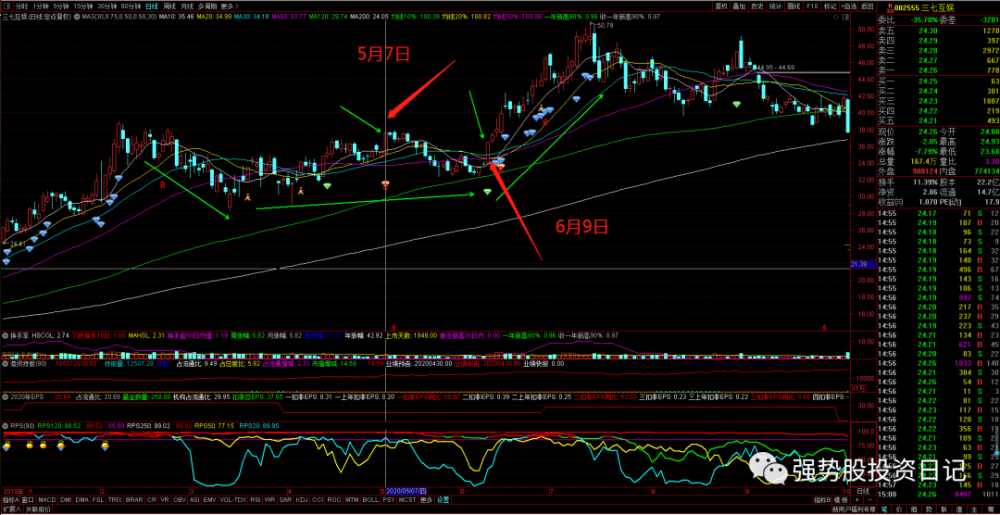The image size is (1000, 515).
Task: Click the green diamond marker near September candles
Action: [737, 104]
